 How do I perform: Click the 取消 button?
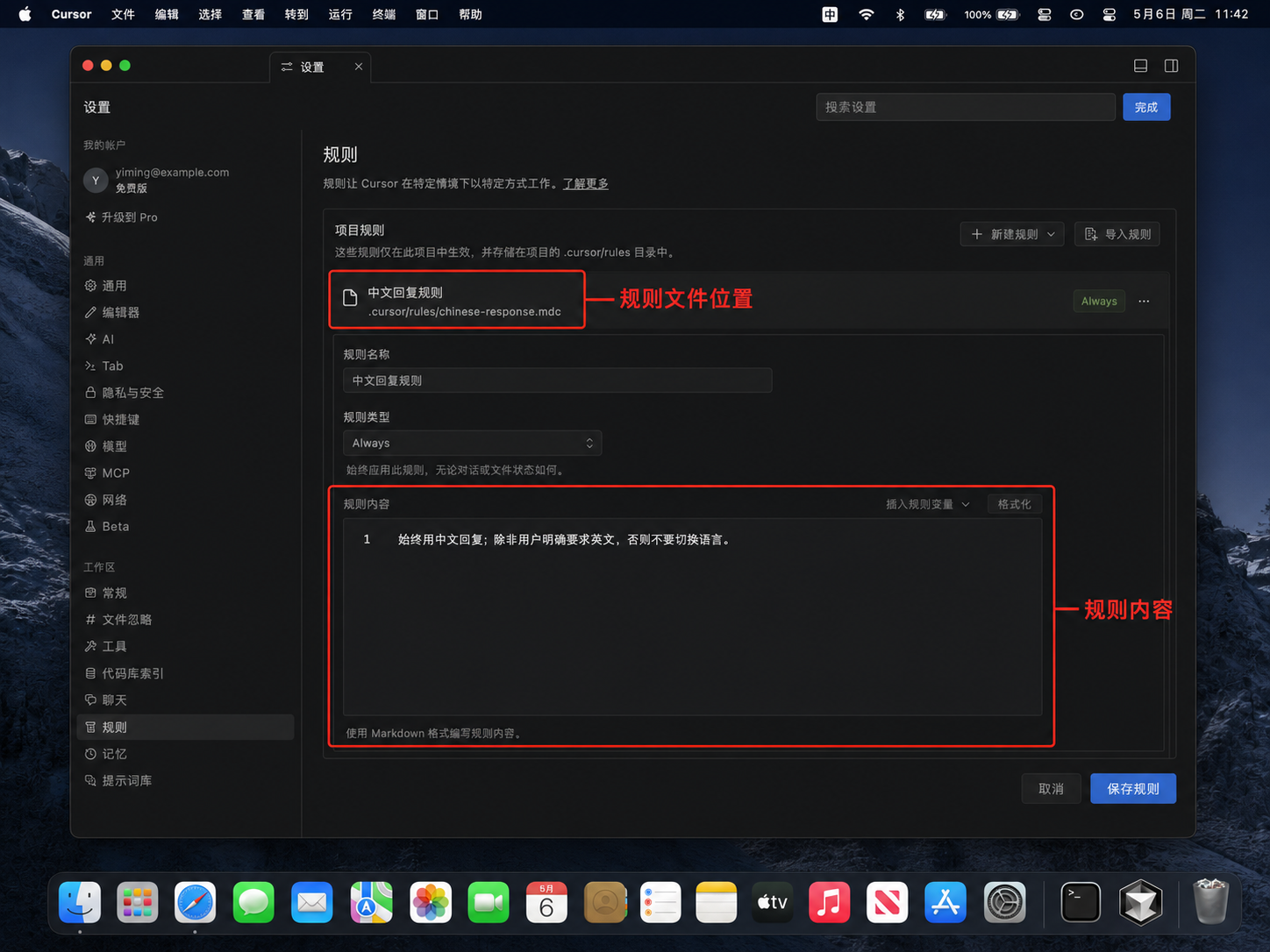pos(1051,789)
